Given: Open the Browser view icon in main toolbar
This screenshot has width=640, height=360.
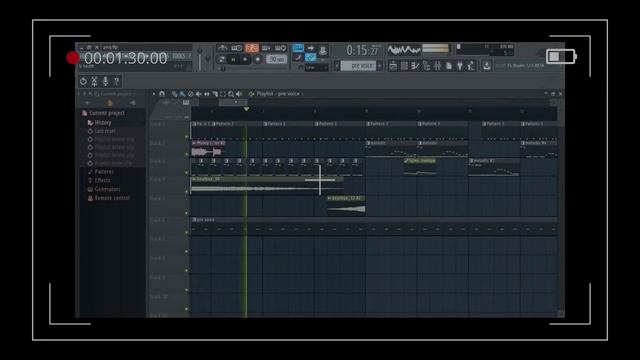Looking at the screenshot, I should pos(427,66).
